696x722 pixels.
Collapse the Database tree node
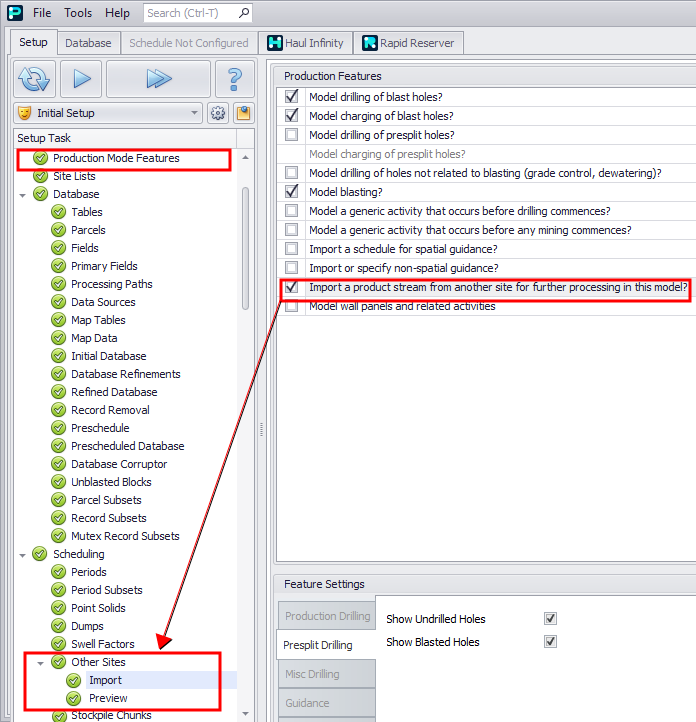(23, 195)
